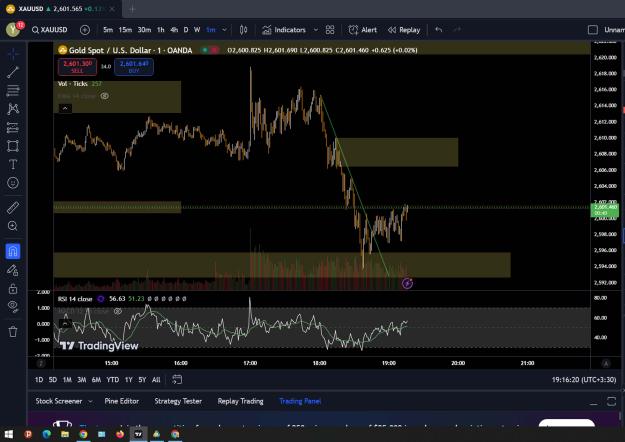Expand the timeframe interval dropdown arrow
The image size is (625, 442).
click(224, 30)
